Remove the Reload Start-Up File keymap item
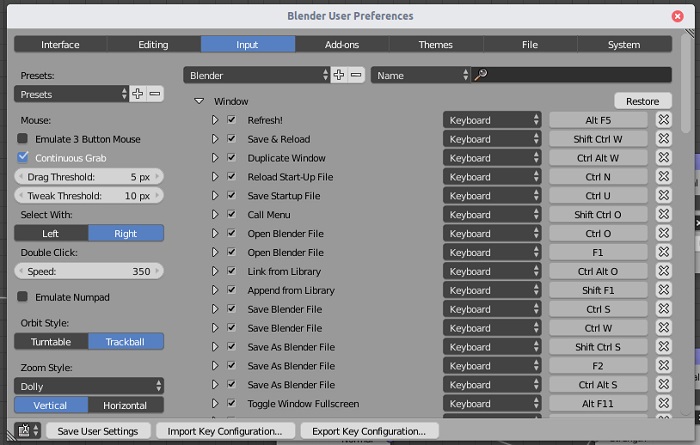The height and width of the screenshot is (445, 700). (663, 176)
